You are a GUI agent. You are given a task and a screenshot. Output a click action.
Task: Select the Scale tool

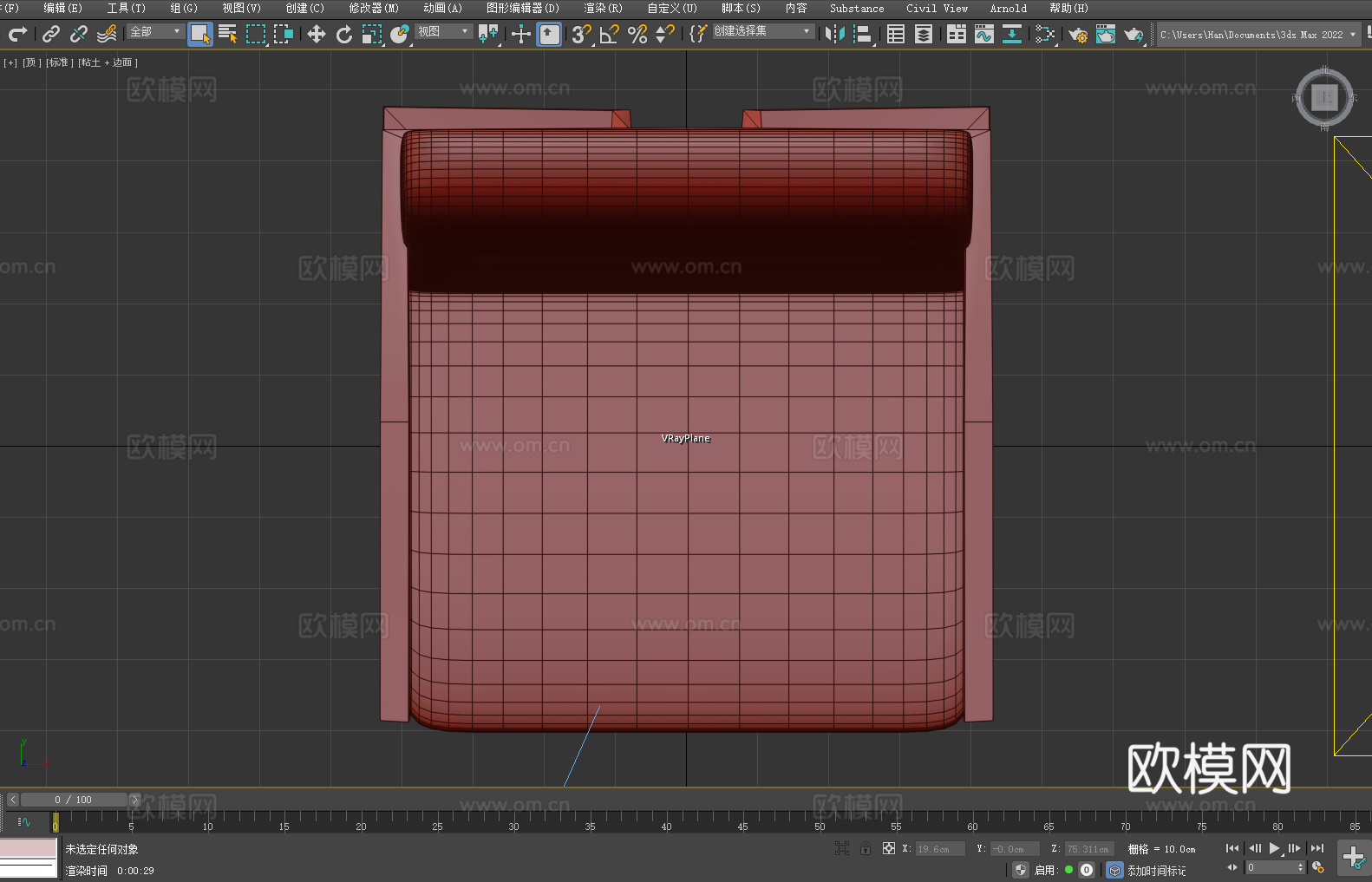click(x=372, y=34)
